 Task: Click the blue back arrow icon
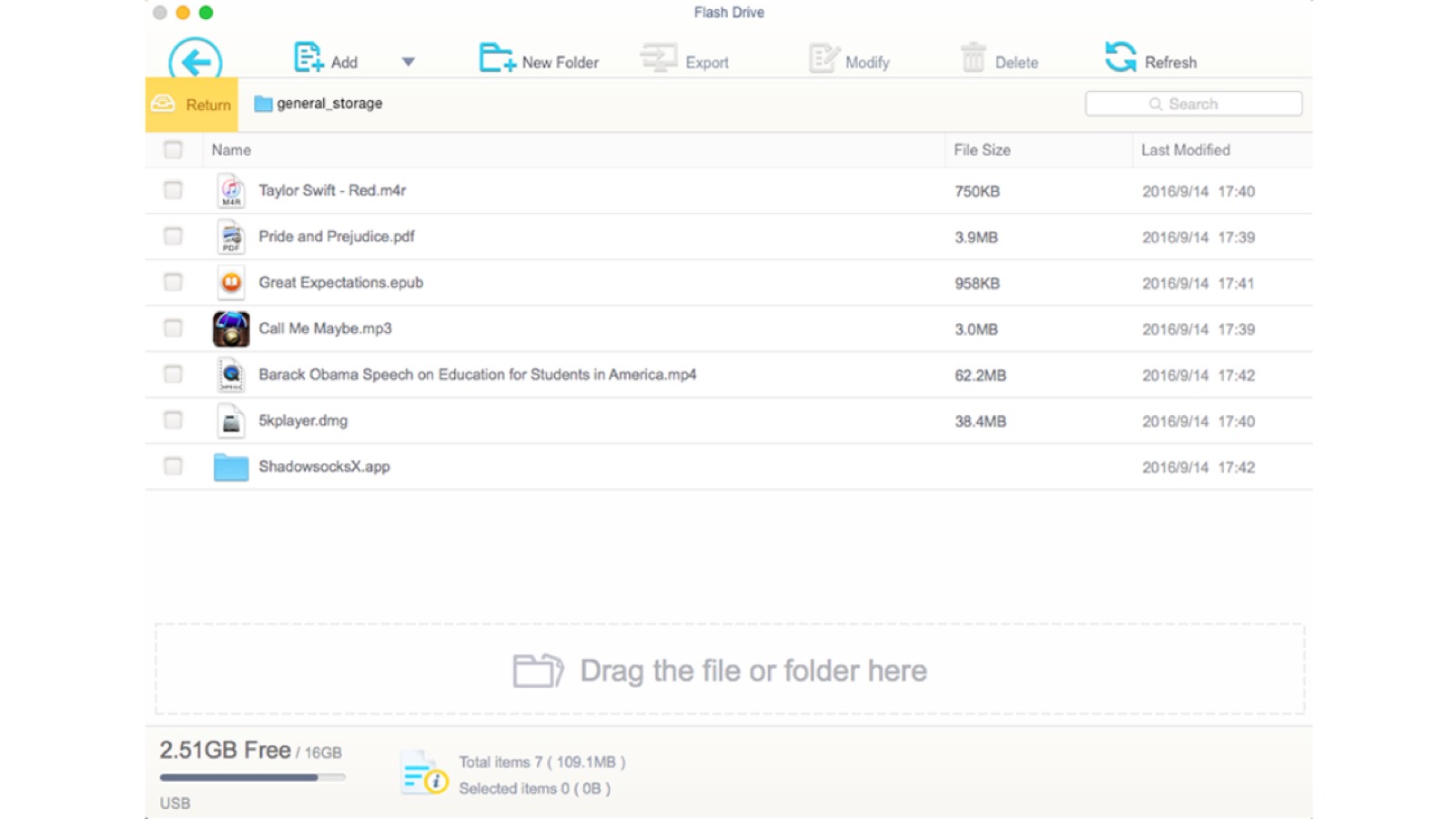tap(196, 58)
